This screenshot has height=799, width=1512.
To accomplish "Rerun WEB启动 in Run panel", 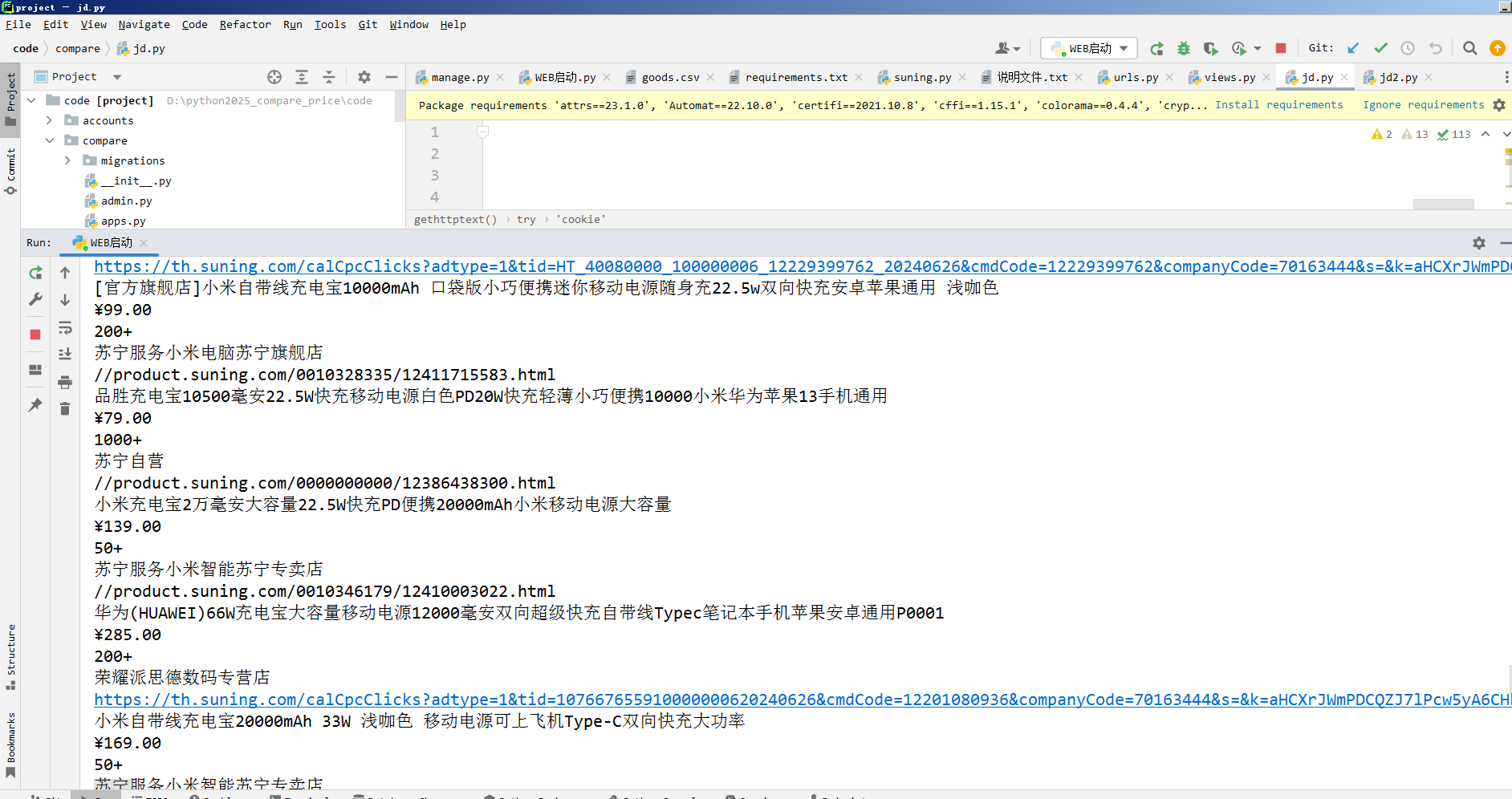I will click(x=35, y=273).
